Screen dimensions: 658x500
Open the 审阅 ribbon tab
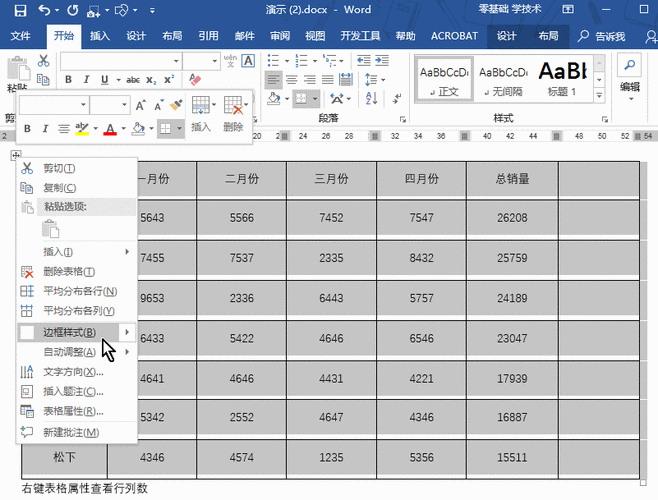coord(280,36)
